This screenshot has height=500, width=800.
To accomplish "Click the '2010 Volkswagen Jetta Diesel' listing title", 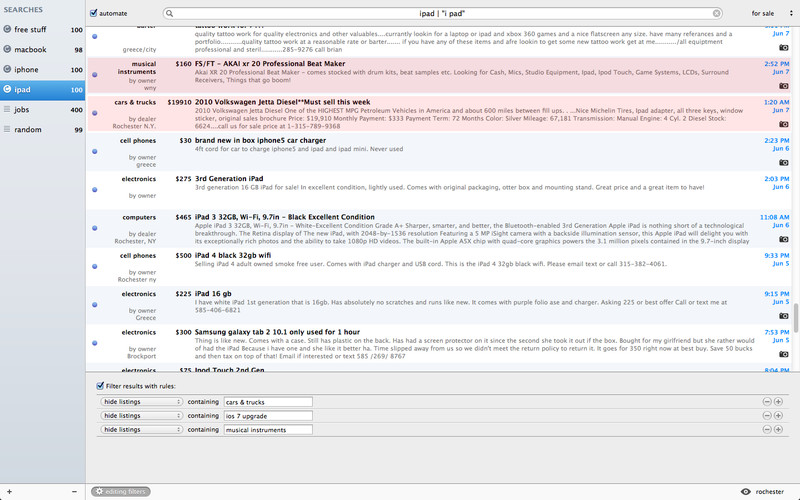I will point(282,102).
